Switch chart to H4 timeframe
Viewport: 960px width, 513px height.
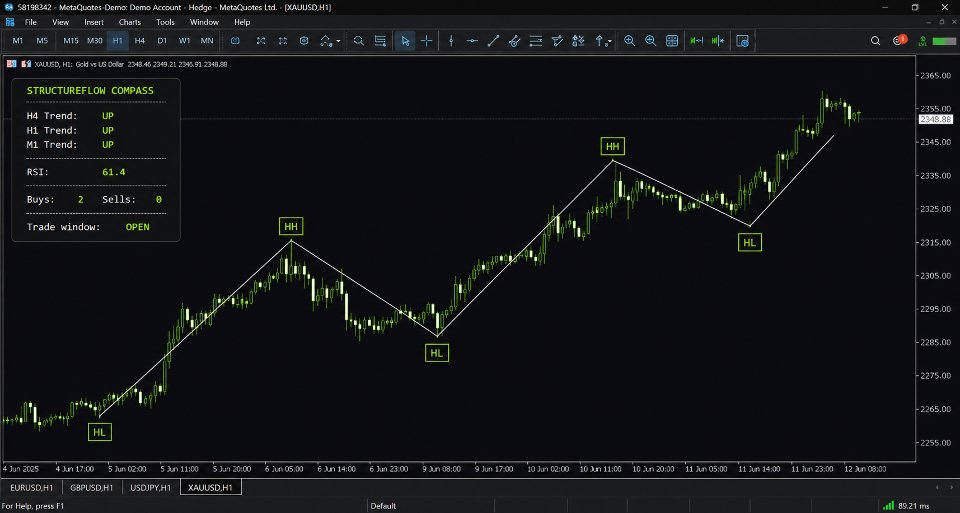coord(140,41)
